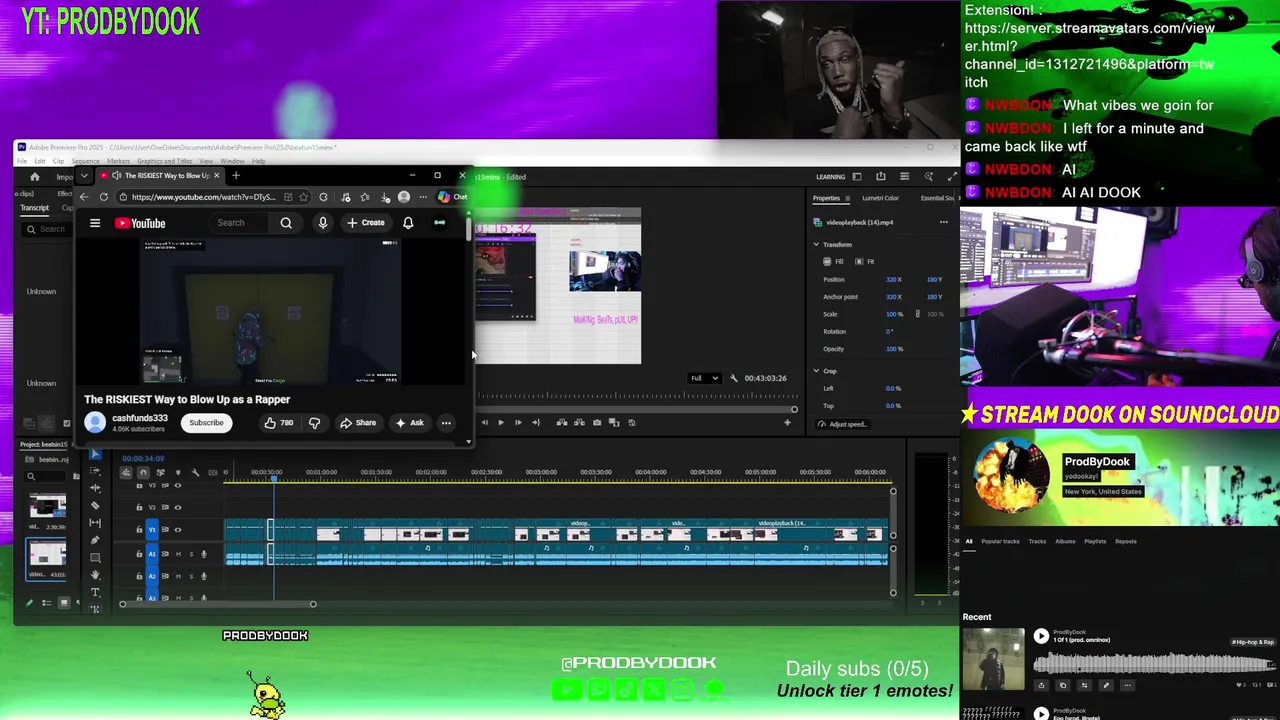Open browser tab actions dropdown arrow
Screen dimensions: 1280x720
[x=84, y=176]
